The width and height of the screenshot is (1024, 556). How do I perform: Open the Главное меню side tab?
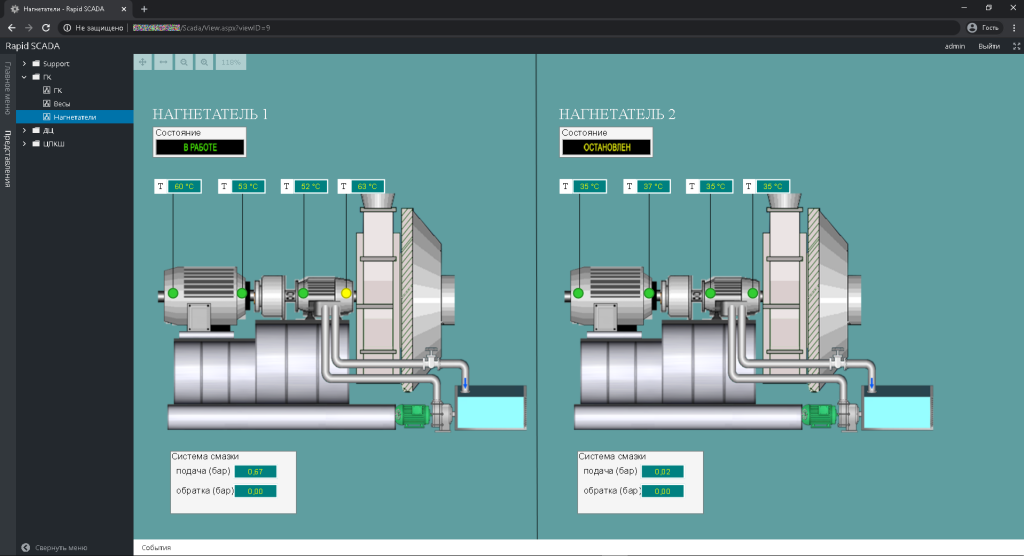click(x=7, y=89)
